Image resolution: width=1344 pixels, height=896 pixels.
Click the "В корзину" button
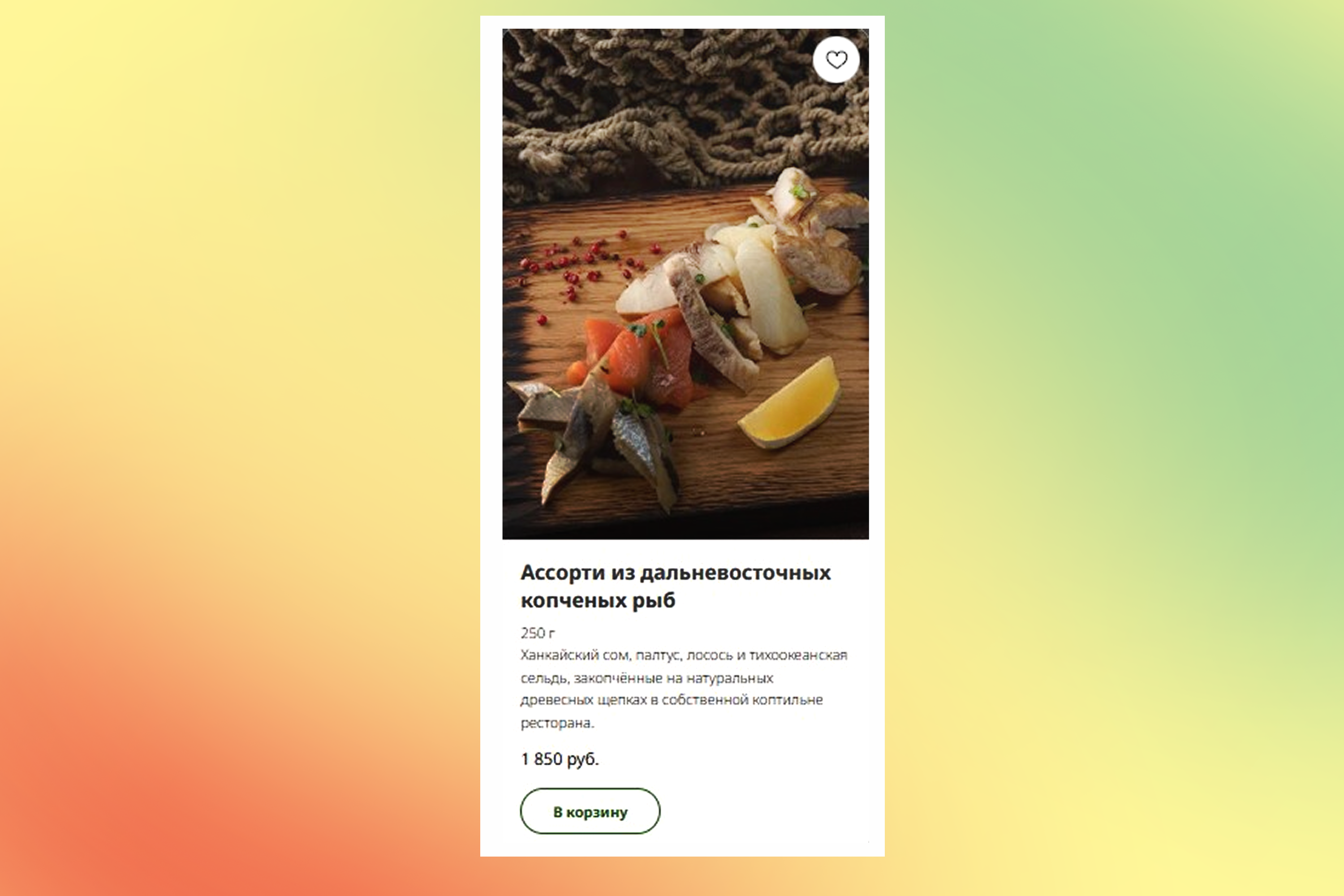[x=590, y=811]
